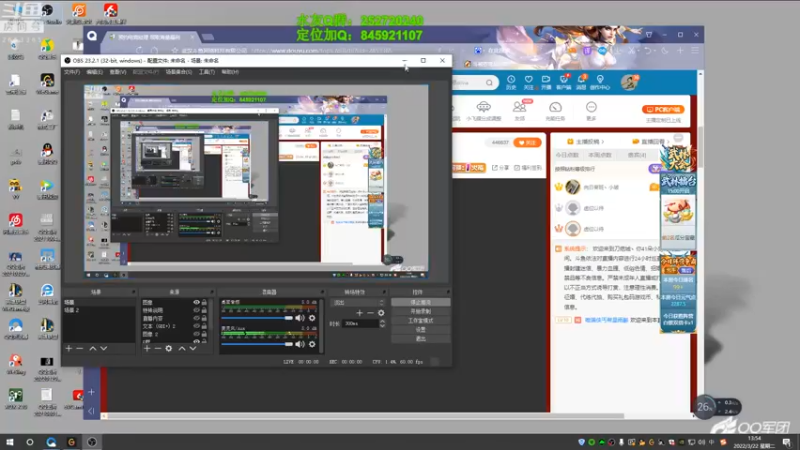800x450 pixels.
Task: Undock the Controls panel via header icon
Action: click(x=448, y=292)
